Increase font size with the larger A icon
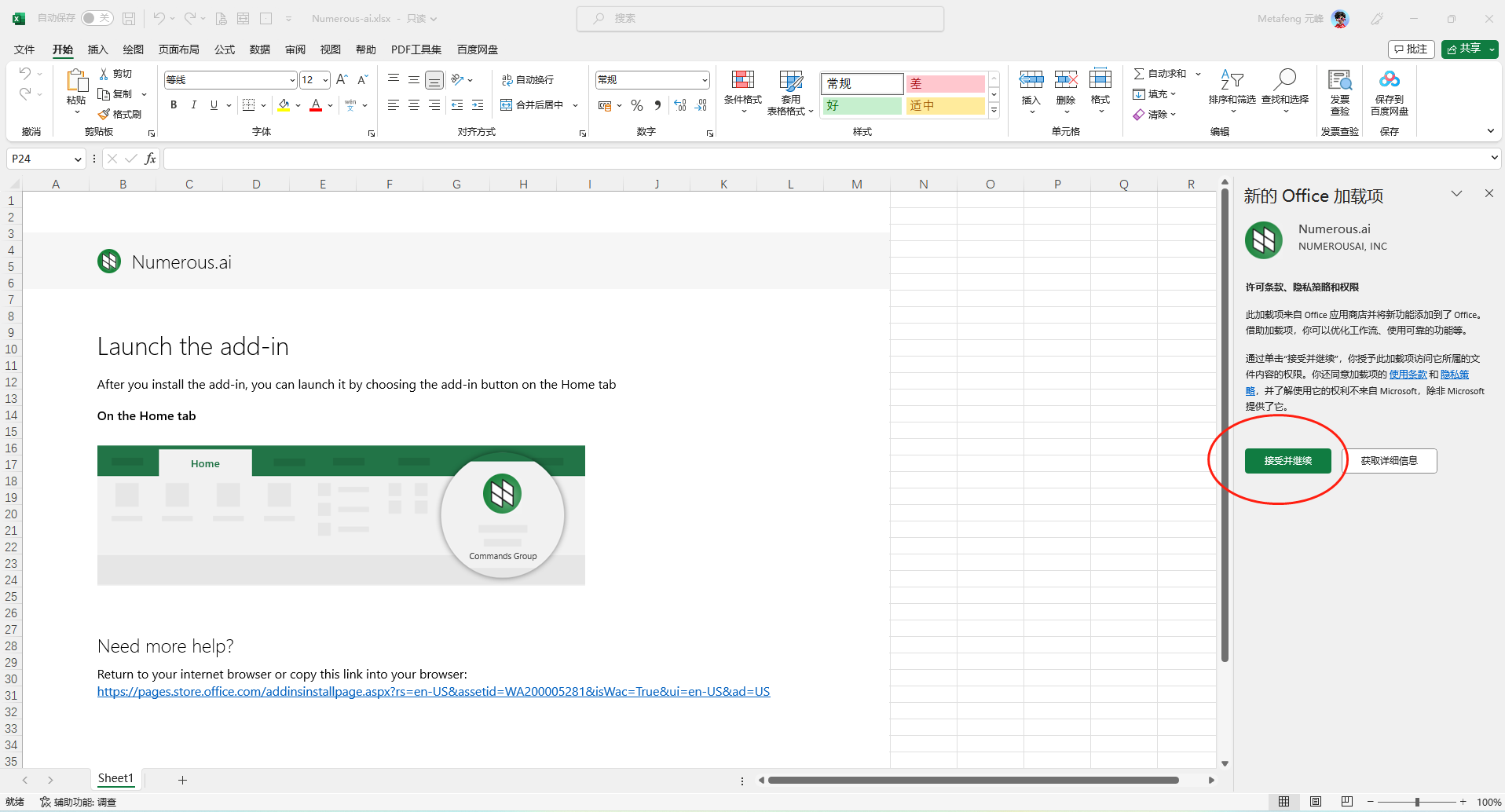The width and height of the screenshot is (1505, 812). (342, 79)
